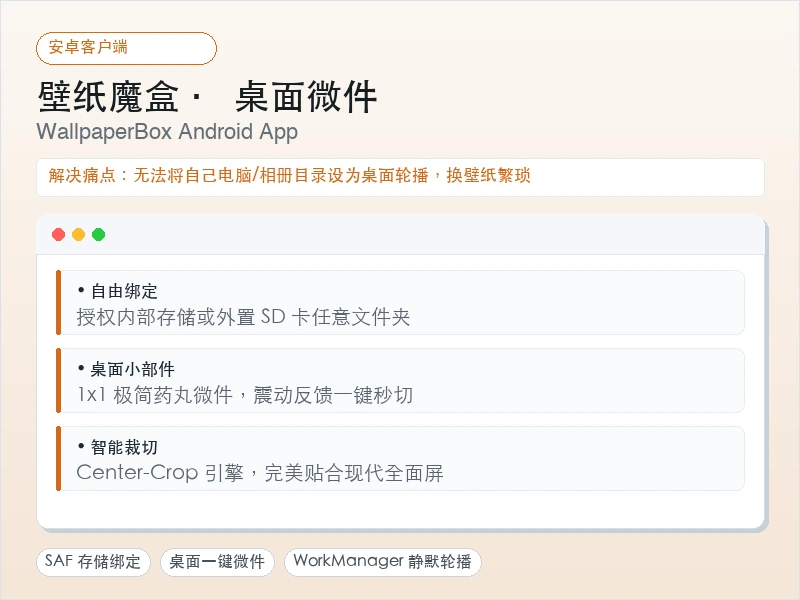Click the orange bar beside 桌面小部件
Viewport: 800px width, 600px height.
pos(59,381)
